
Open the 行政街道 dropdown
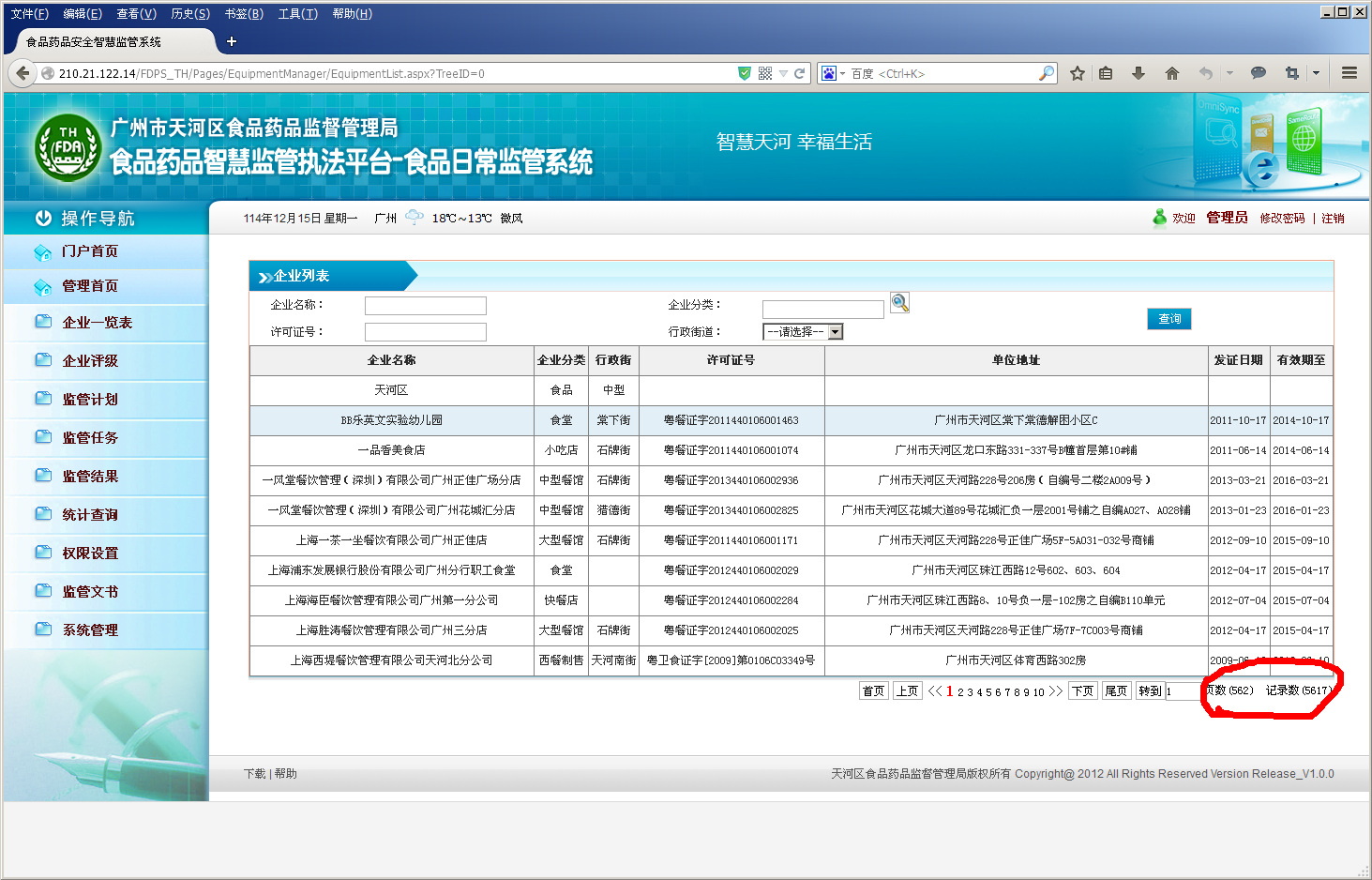[803, 332]
